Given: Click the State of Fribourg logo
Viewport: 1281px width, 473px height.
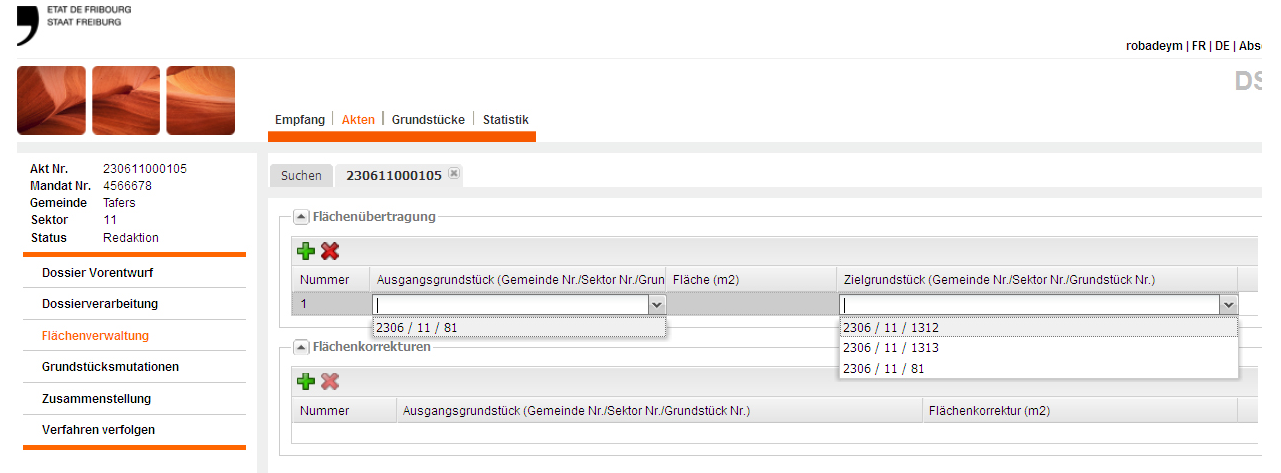Looking at the screenshot, I should [x=28, y=25].
